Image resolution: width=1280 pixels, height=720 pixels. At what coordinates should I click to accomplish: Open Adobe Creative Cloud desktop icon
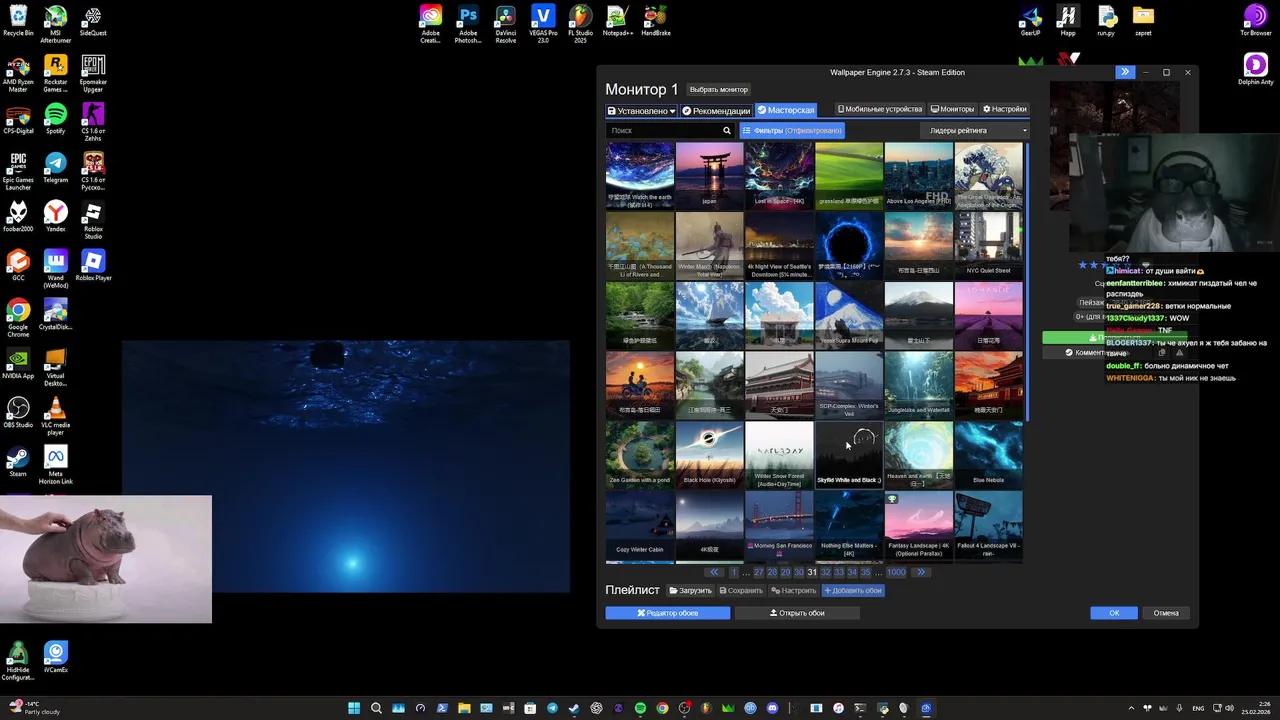point(430,22)
